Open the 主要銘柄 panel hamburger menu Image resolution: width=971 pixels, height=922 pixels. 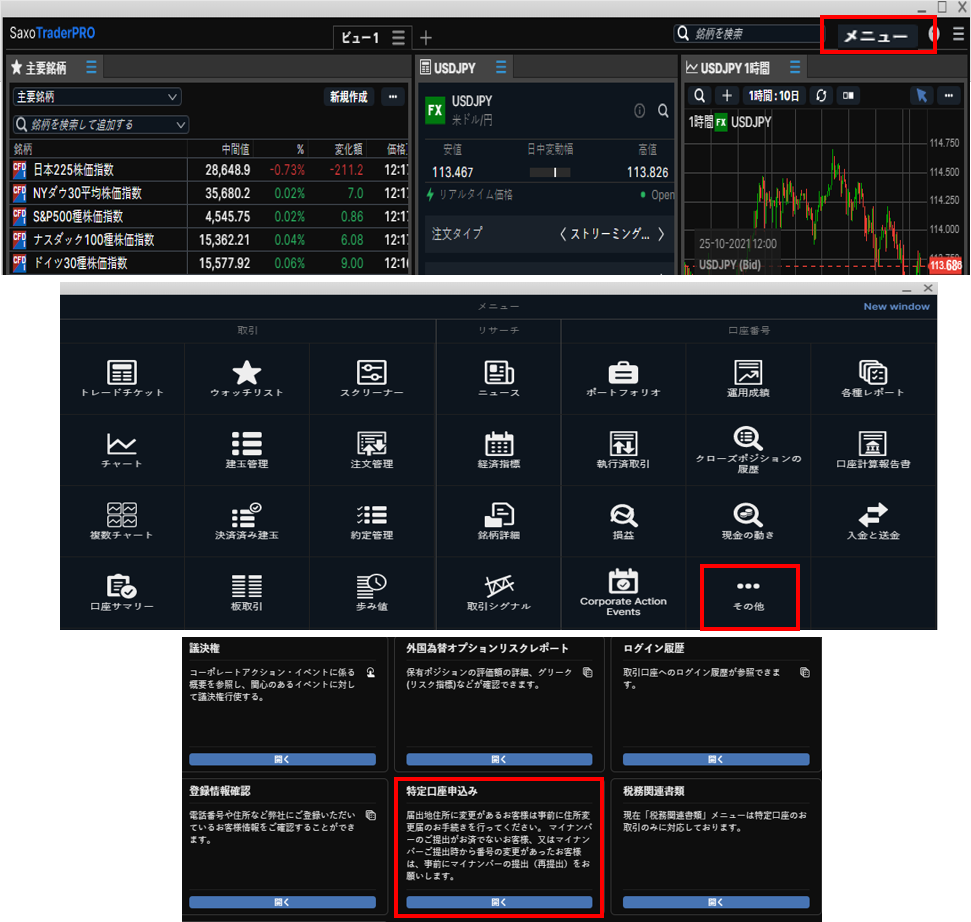pyautogui.click(x=91, y=67)
